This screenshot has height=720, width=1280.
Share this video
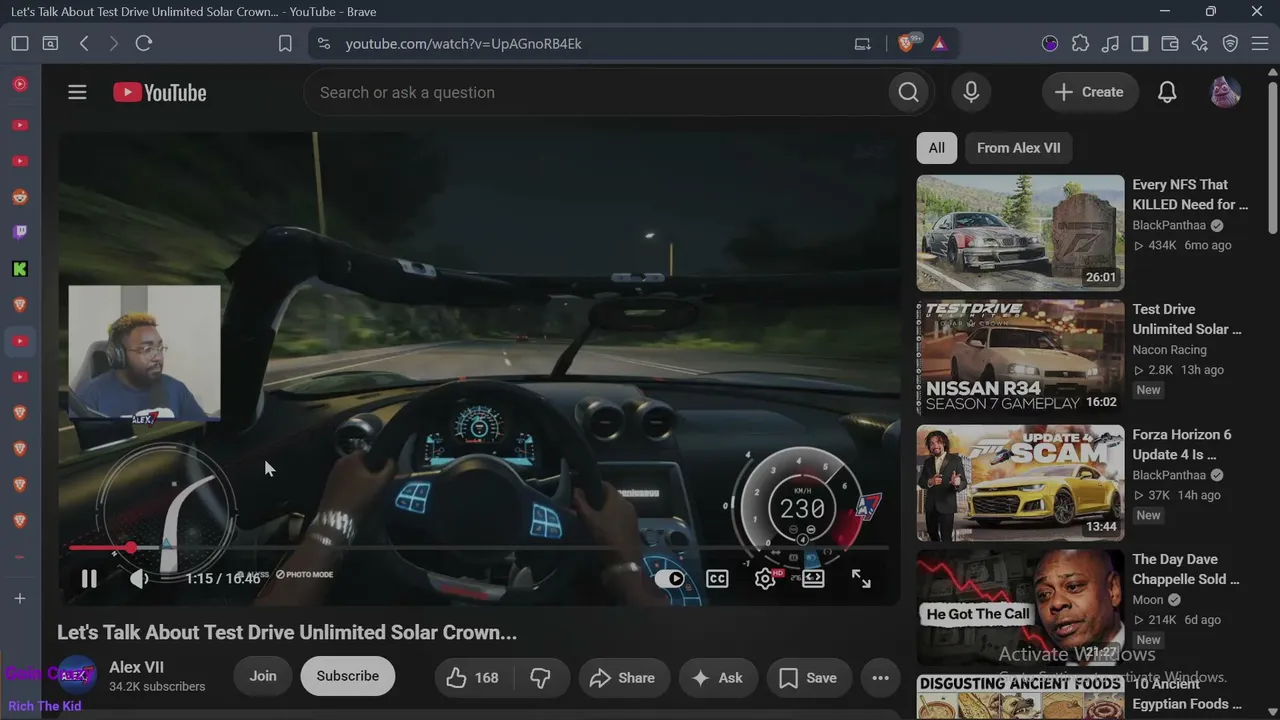click(x=622, y=678)
